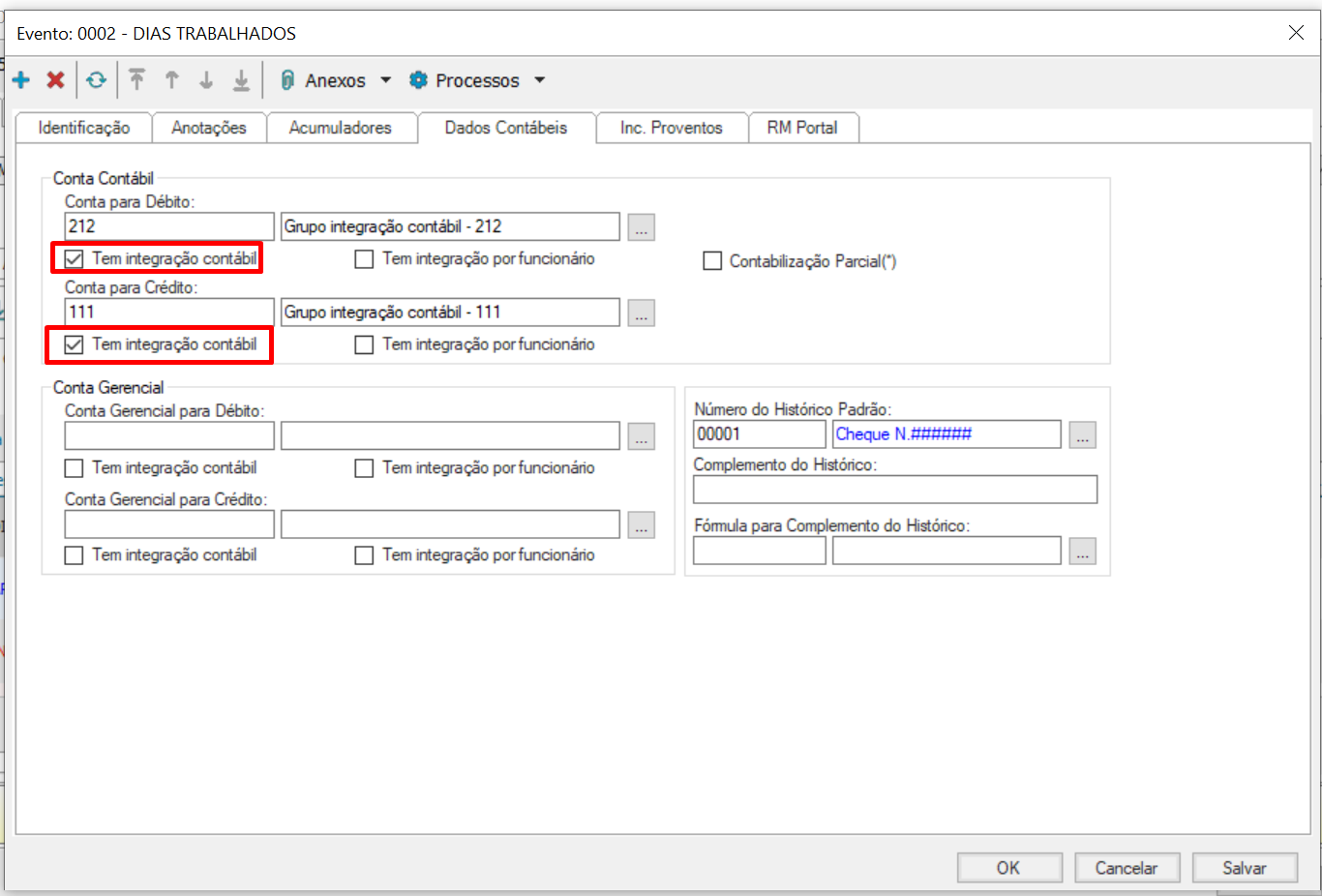
Task: Open lookup for Número do Histórico Padrão
Action: click(x=1083, y=434)
